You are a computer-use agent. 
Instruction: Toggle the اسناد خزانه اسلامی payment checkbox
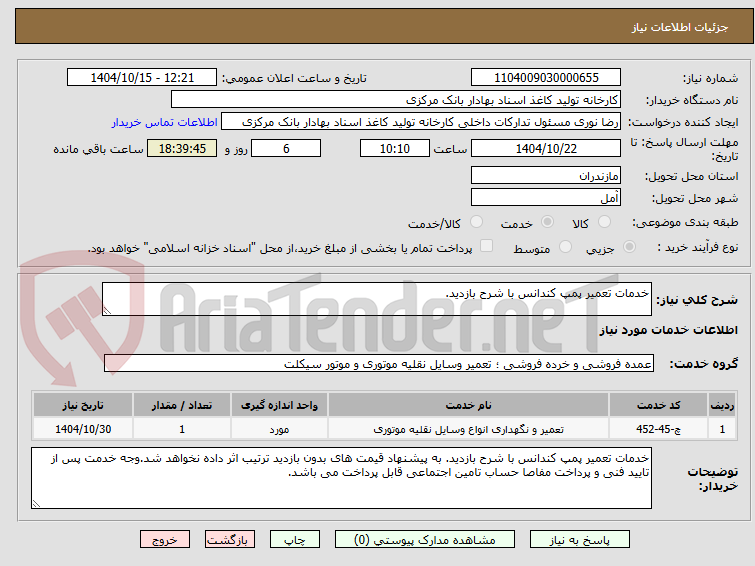486,246
